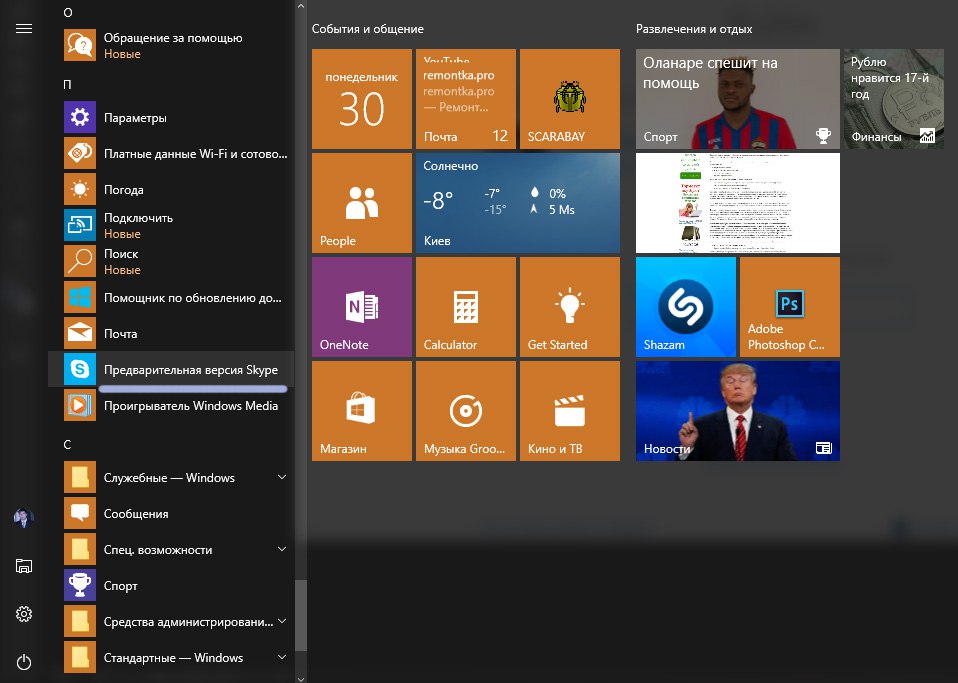
Task: Launch Спорт from the app list
Action: click(x=171, y=586)
